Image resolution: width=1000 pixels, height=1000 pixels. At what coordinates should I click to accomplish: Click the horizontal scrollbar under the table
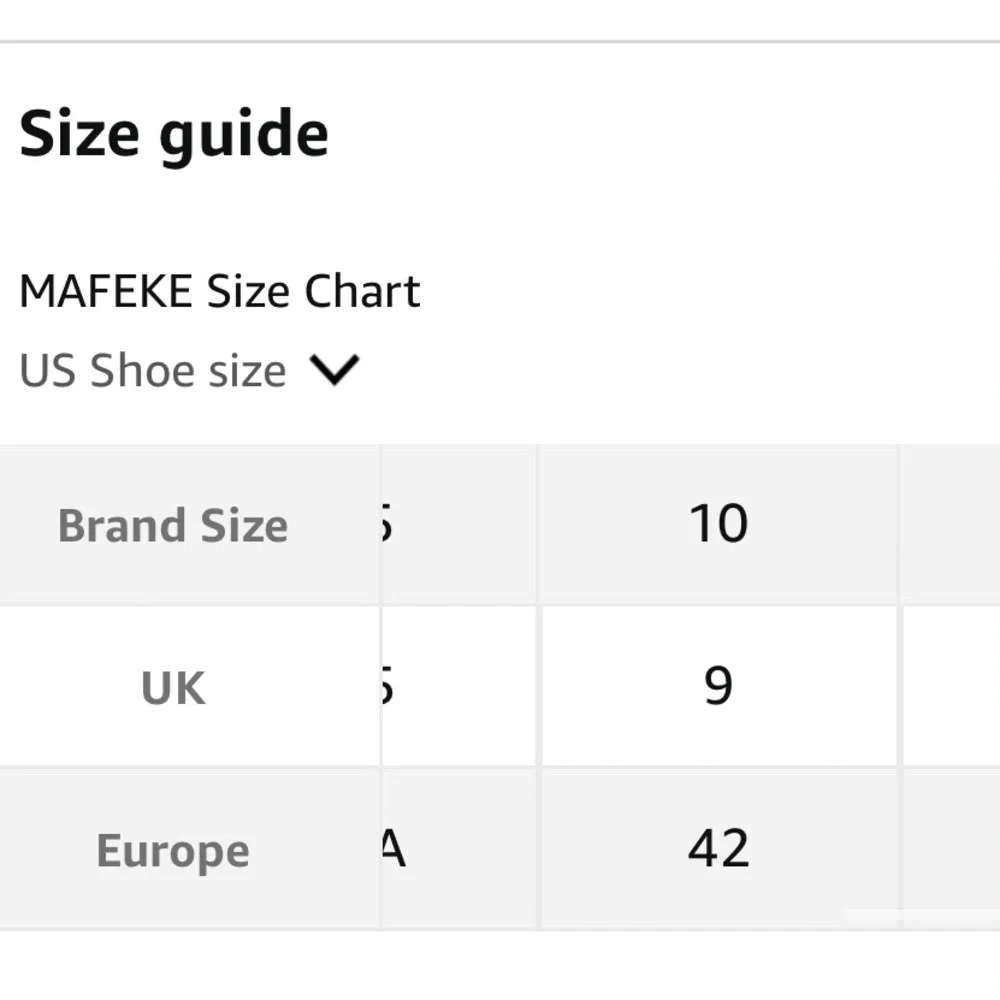coord(922,915)
